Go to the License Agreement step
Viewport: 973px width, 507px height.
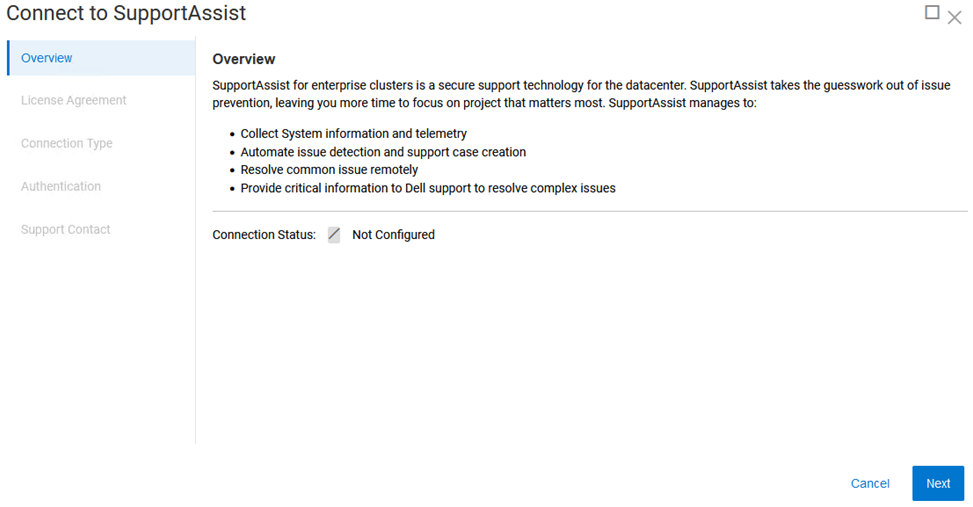[73, 100]
